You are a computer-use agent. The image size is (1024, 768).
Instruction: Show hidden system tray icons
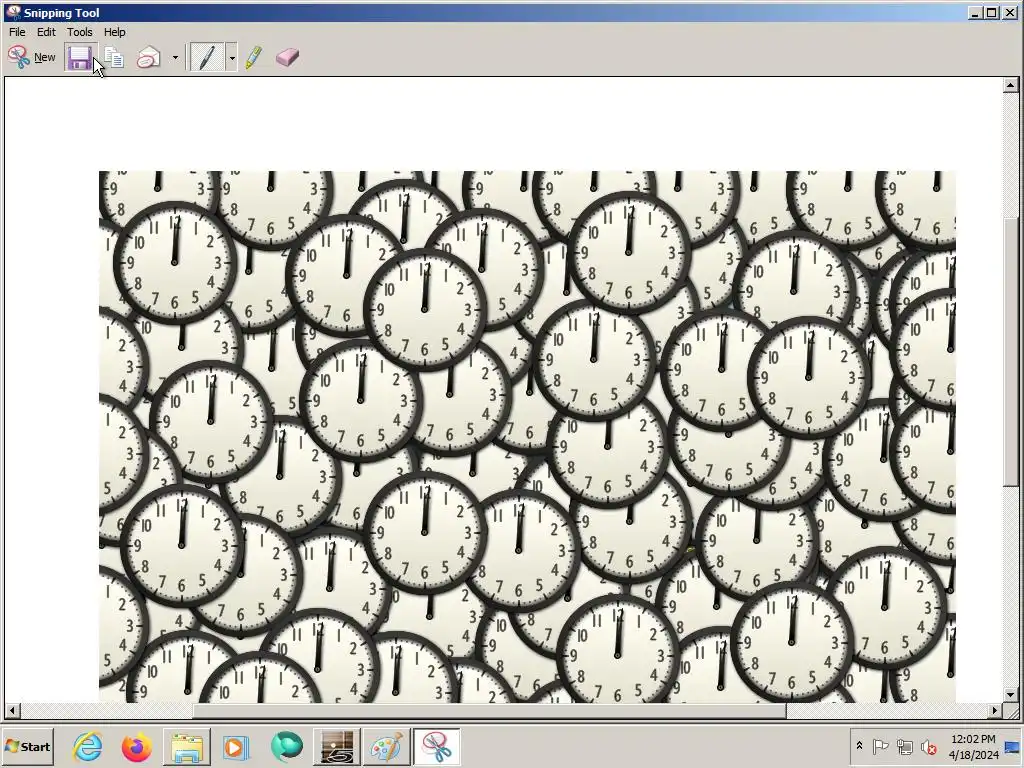coord(859,746)
